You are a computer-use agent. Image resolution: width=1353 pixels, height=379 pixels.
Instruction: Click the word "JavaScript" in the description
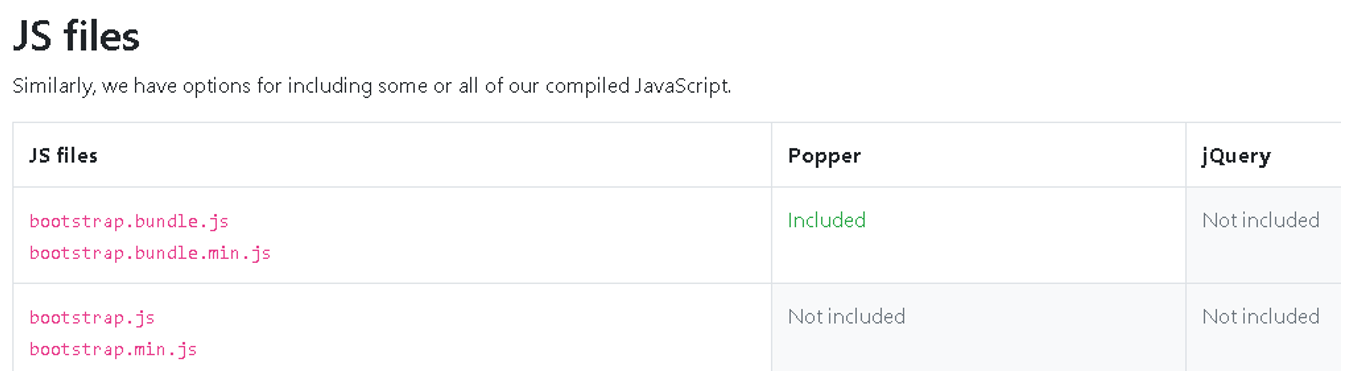pos(683,86)
